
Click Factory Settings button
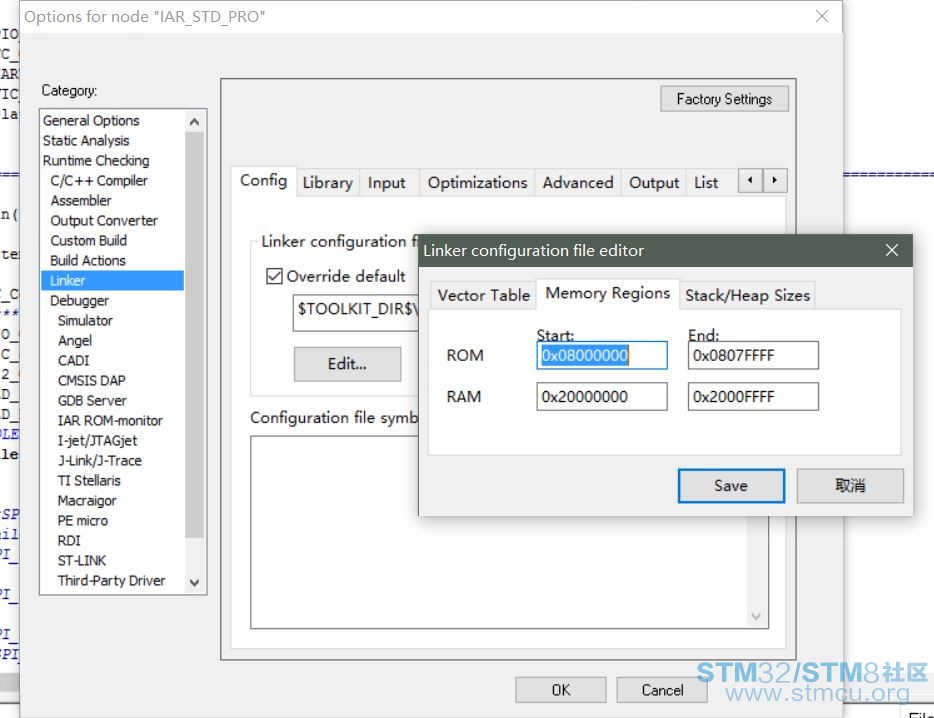pyautogui.click(x=724, y=99)
